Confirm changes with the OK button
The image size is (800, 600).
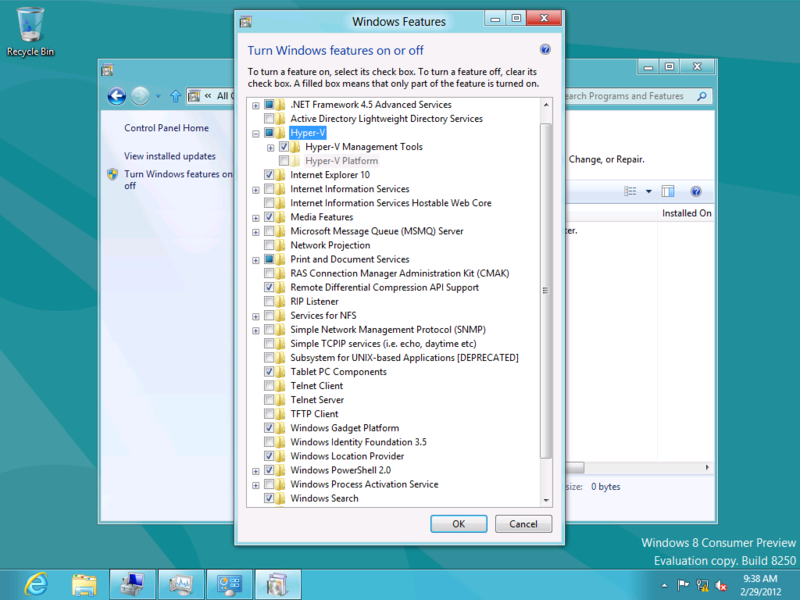point(458,523)
